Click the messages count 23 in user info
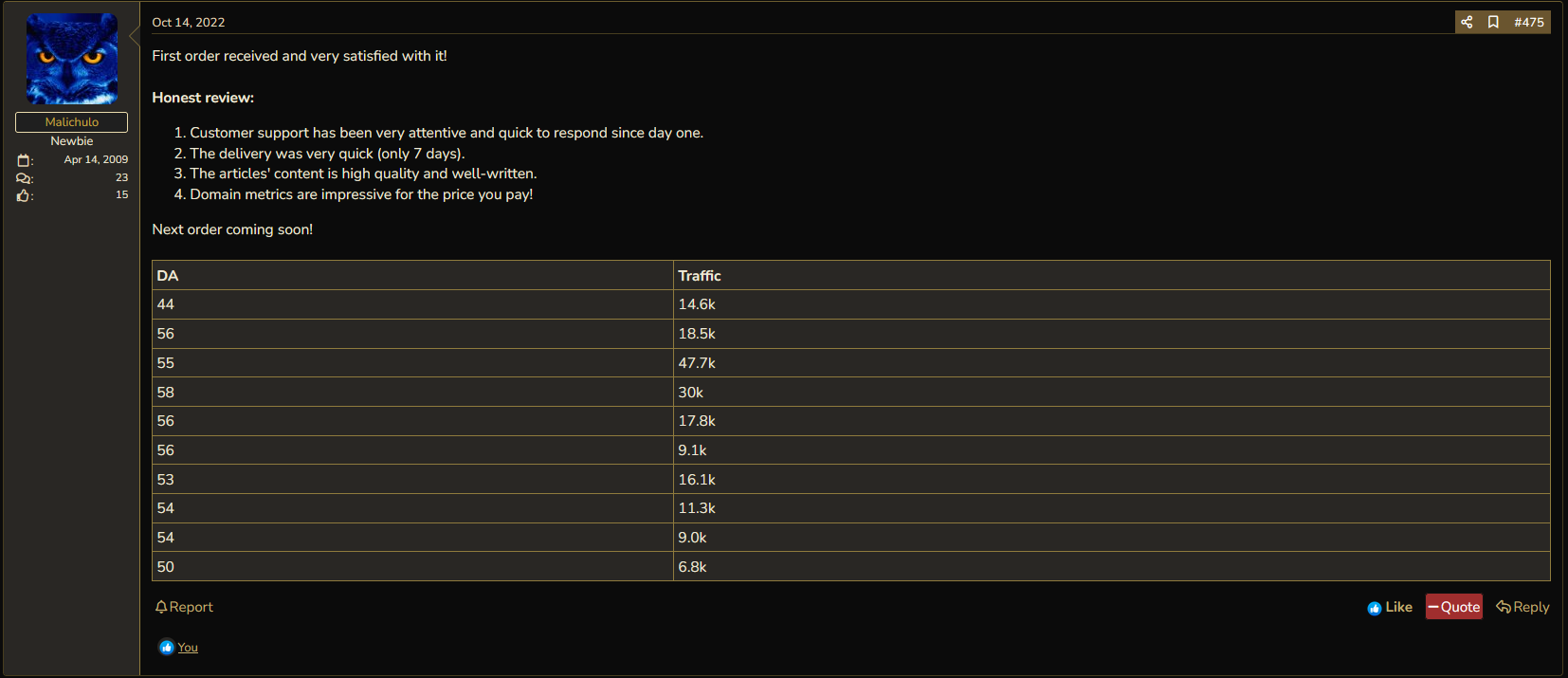 pos(121,177)
